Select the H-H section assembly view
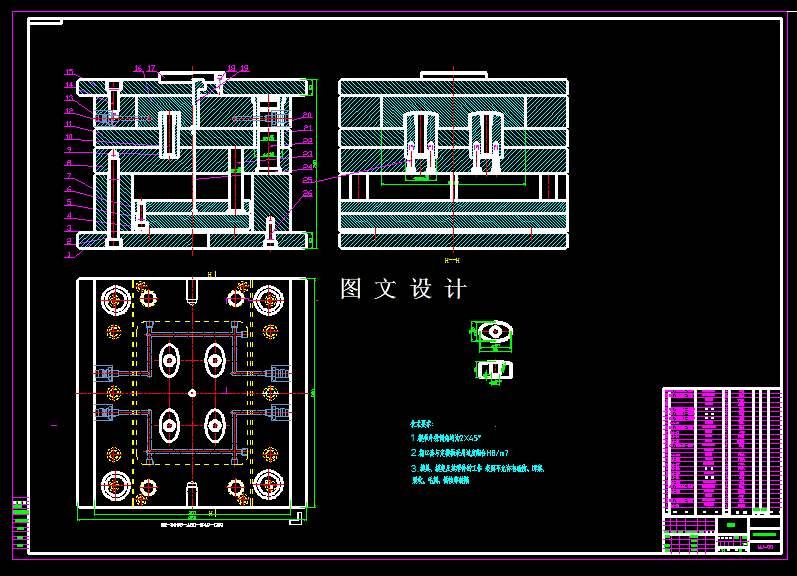The image size is (797, 576). (x=453, y=161)
